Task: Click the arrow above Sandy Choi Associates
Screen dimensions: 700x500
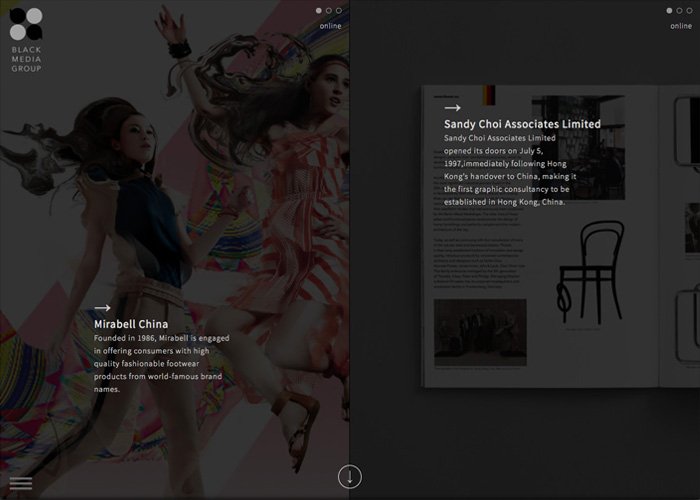Action: pyautogui.click(x=452, y=108)
